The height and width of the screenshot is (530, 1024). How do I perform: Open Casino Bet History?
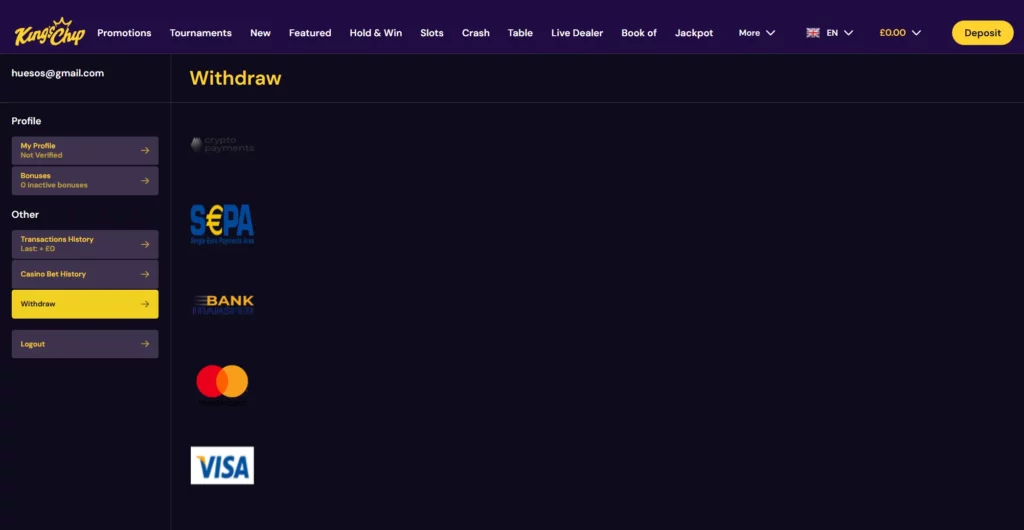(85, 274)
